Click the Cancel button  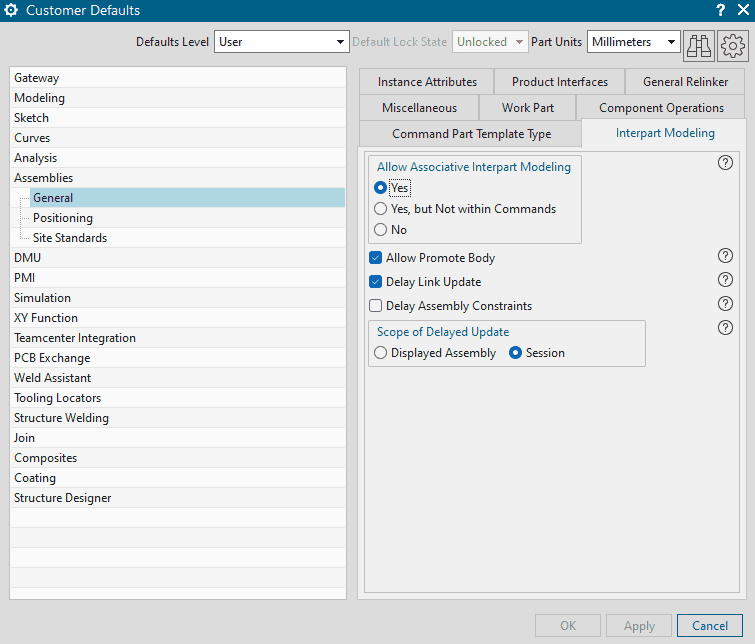tap(710, 626)
